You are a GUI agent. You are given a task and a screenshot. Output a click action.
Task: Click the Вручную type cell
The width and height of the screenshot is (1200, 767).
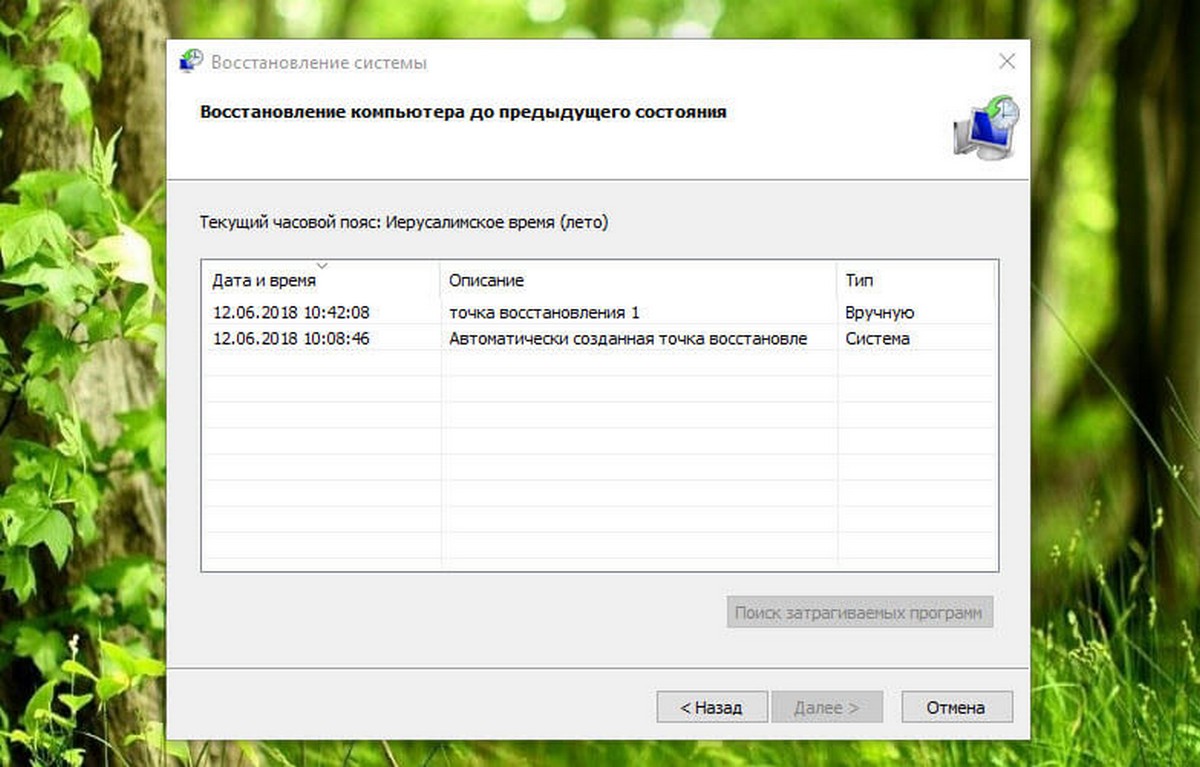pyautogui.click(x=880, y=313)
